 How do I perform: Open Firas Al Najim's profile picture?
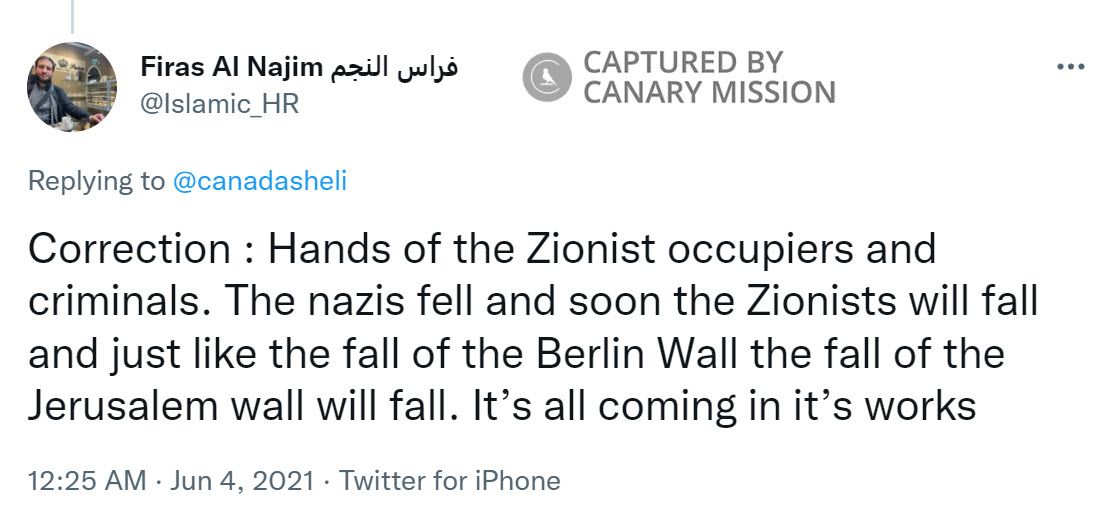coord(72,87)
